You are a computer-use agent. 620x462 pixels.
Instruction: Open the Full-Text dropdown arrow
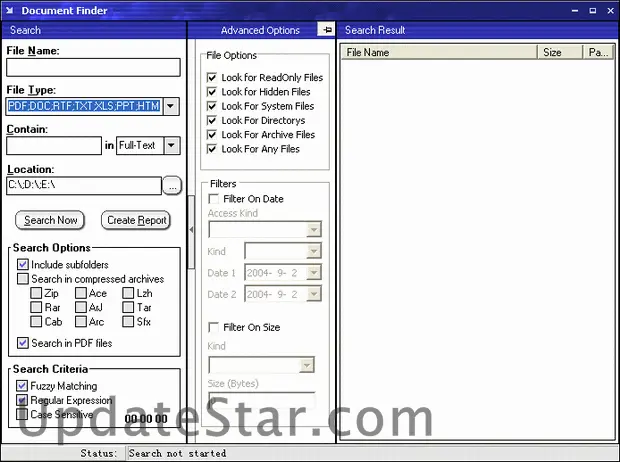172,146
